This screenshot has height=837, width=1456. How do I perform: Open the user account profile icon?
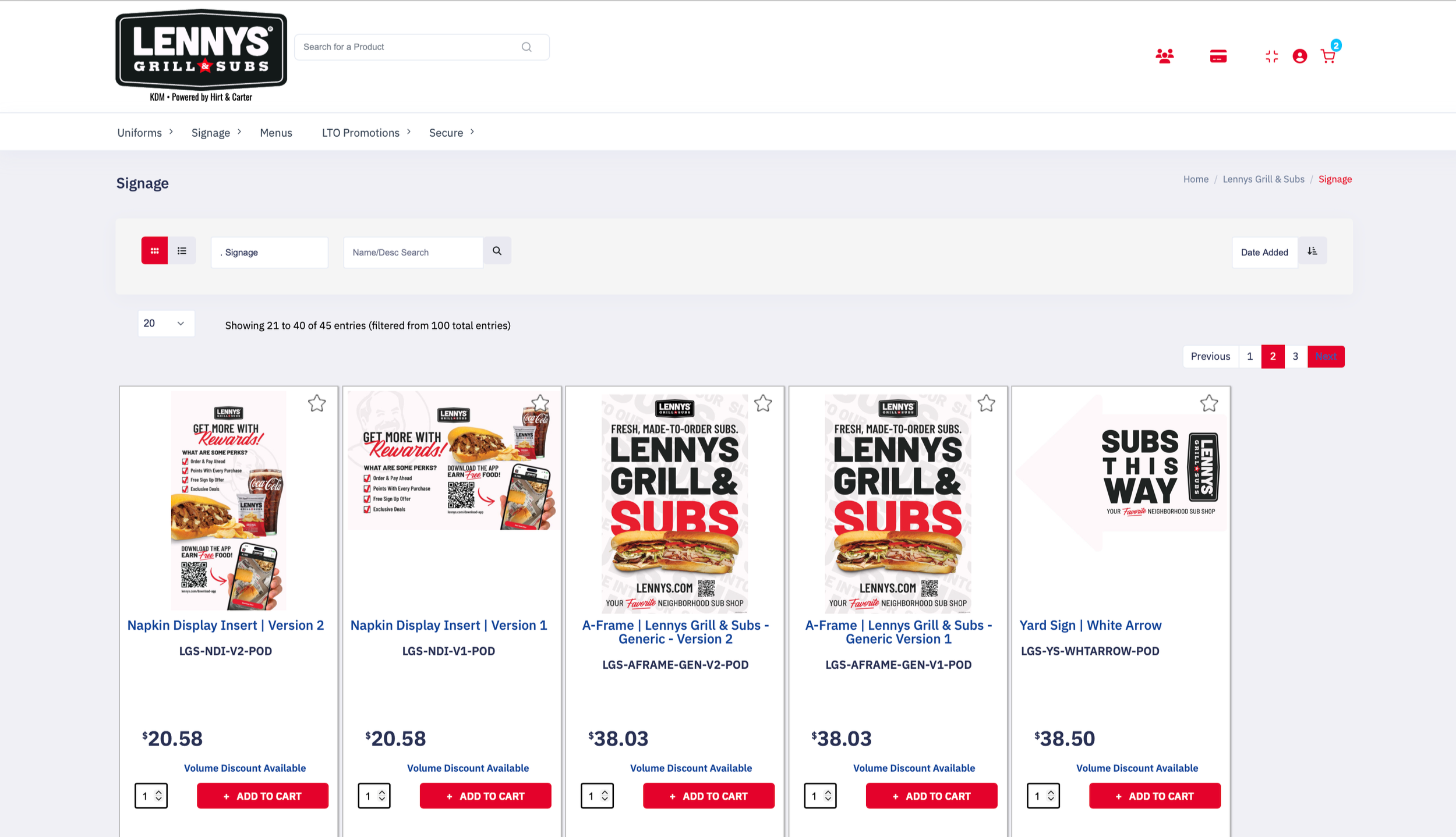1299,56
